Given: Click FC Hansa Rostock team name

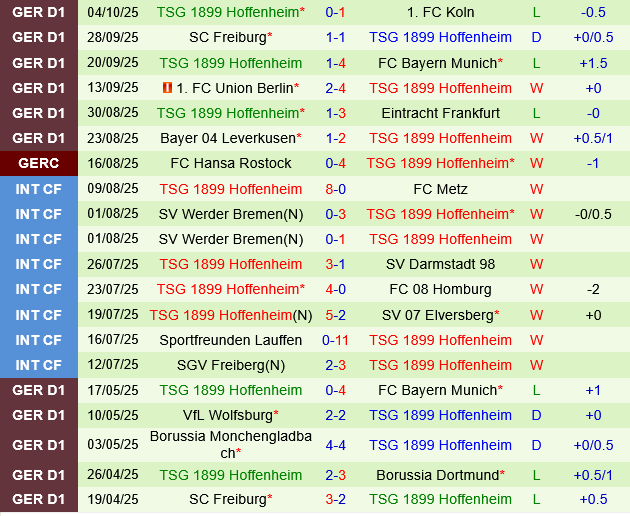Looking at the screenshot, I should 231,163.
